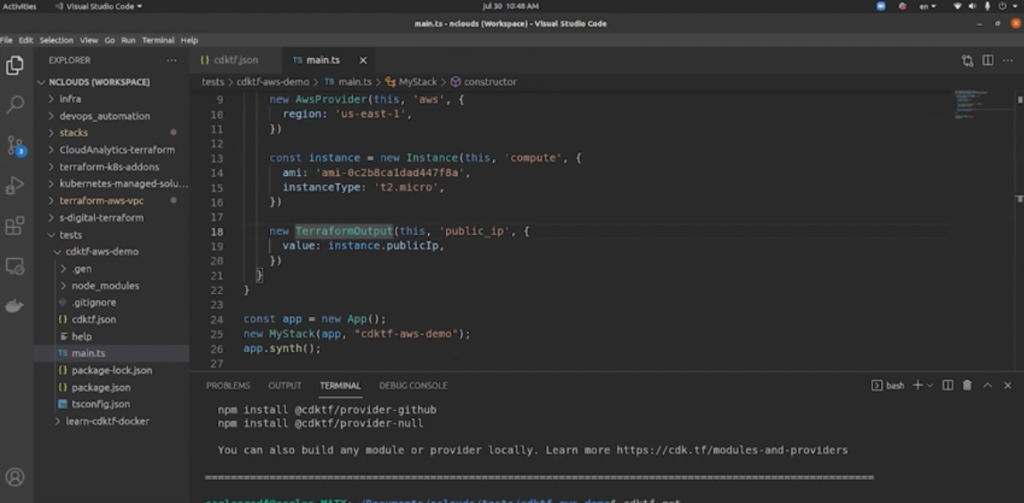The width and height of the screenshot is (1024, 503).
Task: Open the Accounts icon in activity bar
Action: tap(14, 477)
